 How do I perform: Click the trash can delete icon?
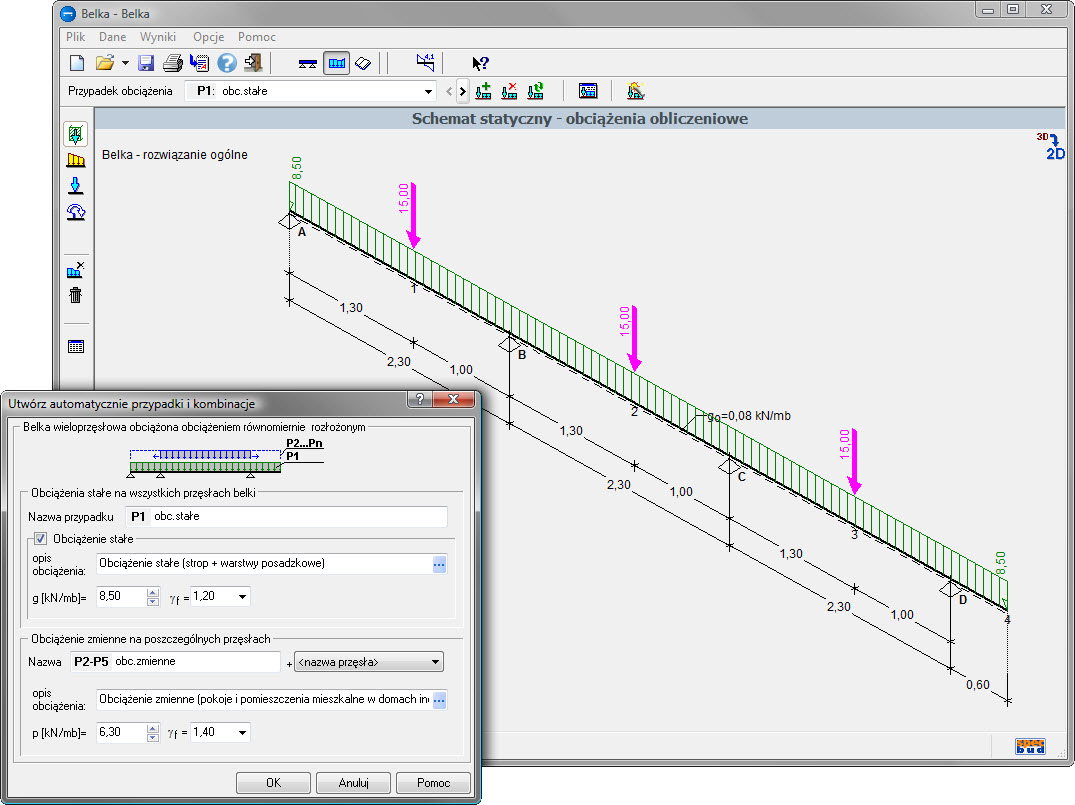point(75,295)
